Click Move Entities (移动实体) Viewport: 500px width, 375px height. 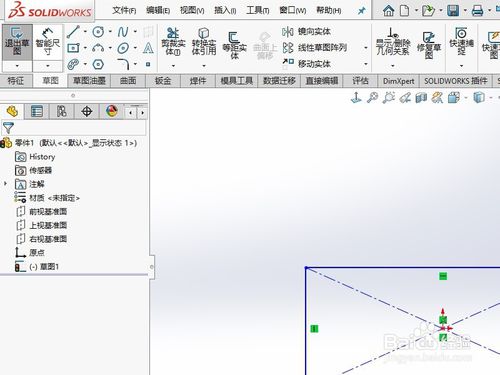[306, 63]
